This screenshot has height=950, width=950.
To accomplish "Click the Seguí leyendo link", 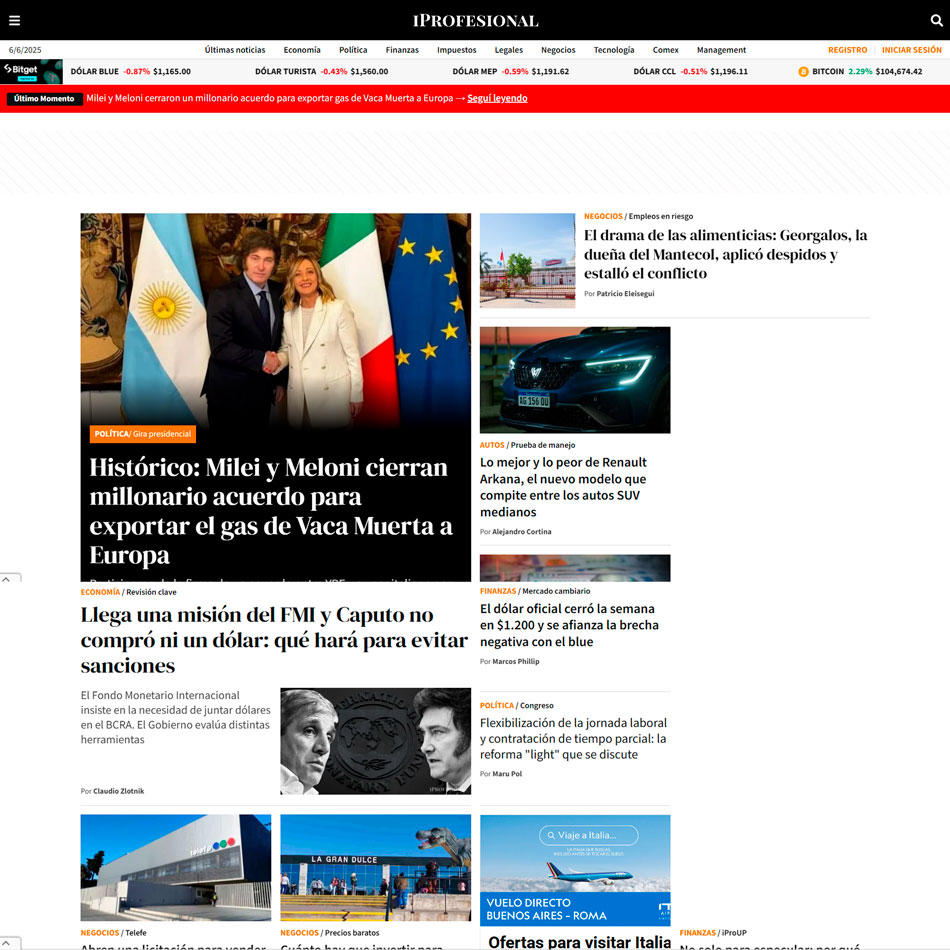I will point(497,98).
